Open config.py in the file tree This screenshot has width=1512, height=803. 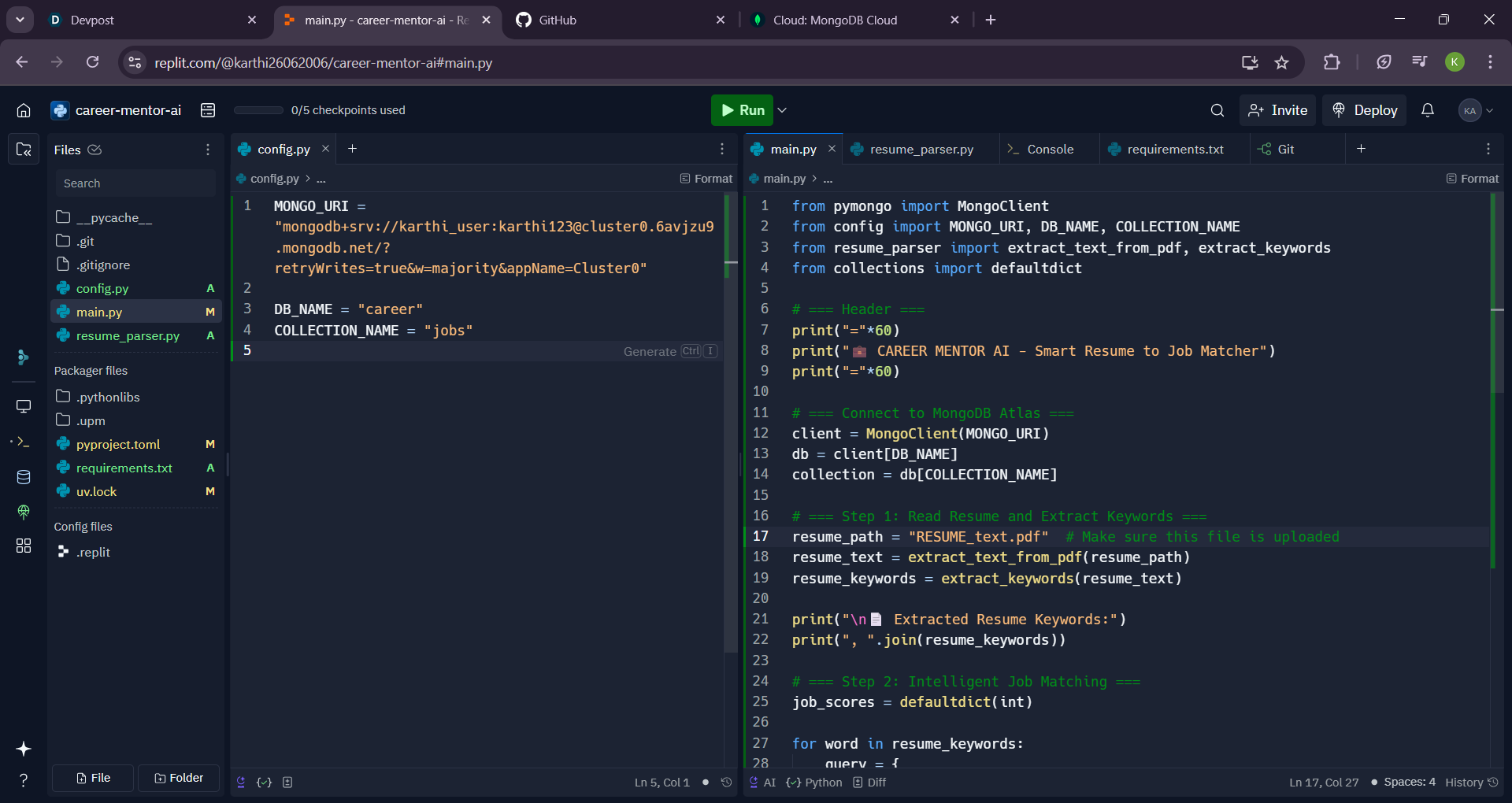(x=135, y=288)
